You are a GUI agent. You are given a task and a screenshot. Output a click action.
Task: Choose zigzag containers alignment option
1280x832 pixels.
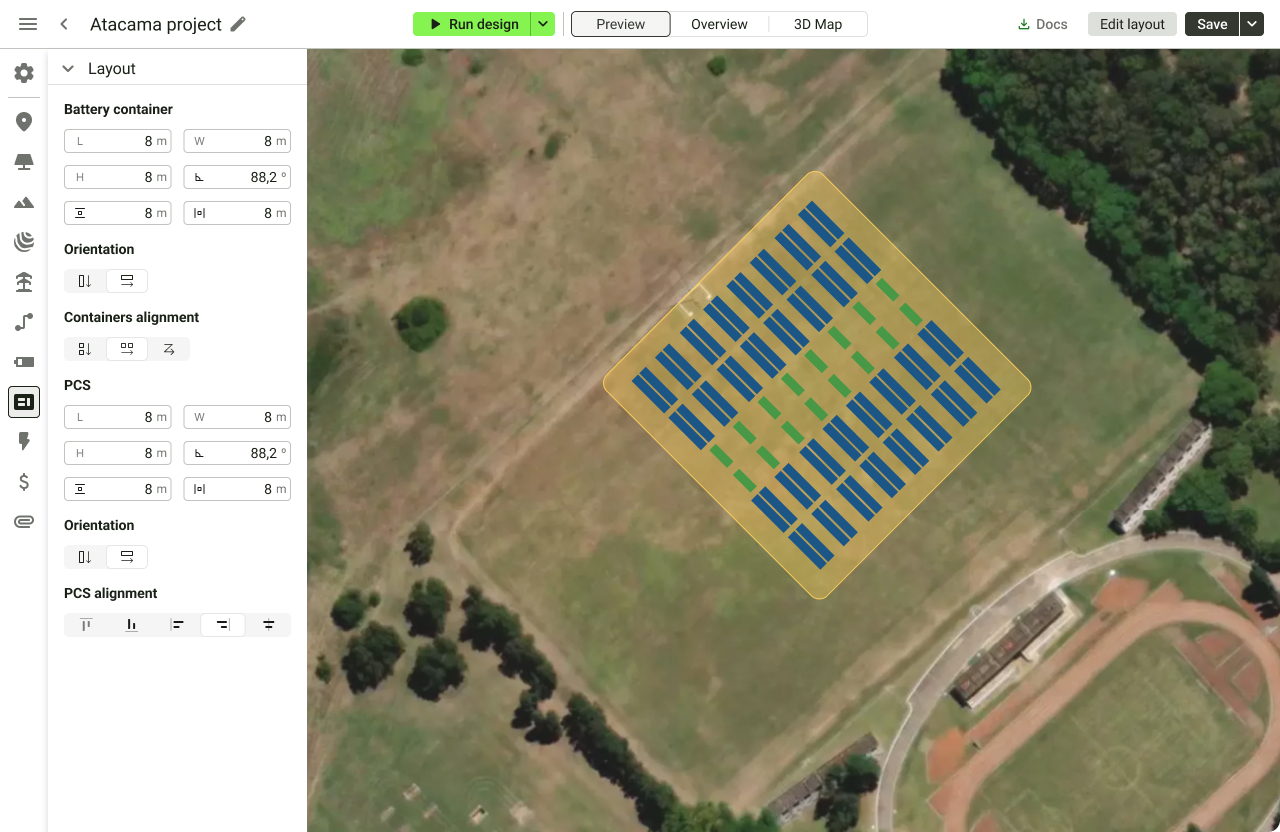(x=169, y=349)
